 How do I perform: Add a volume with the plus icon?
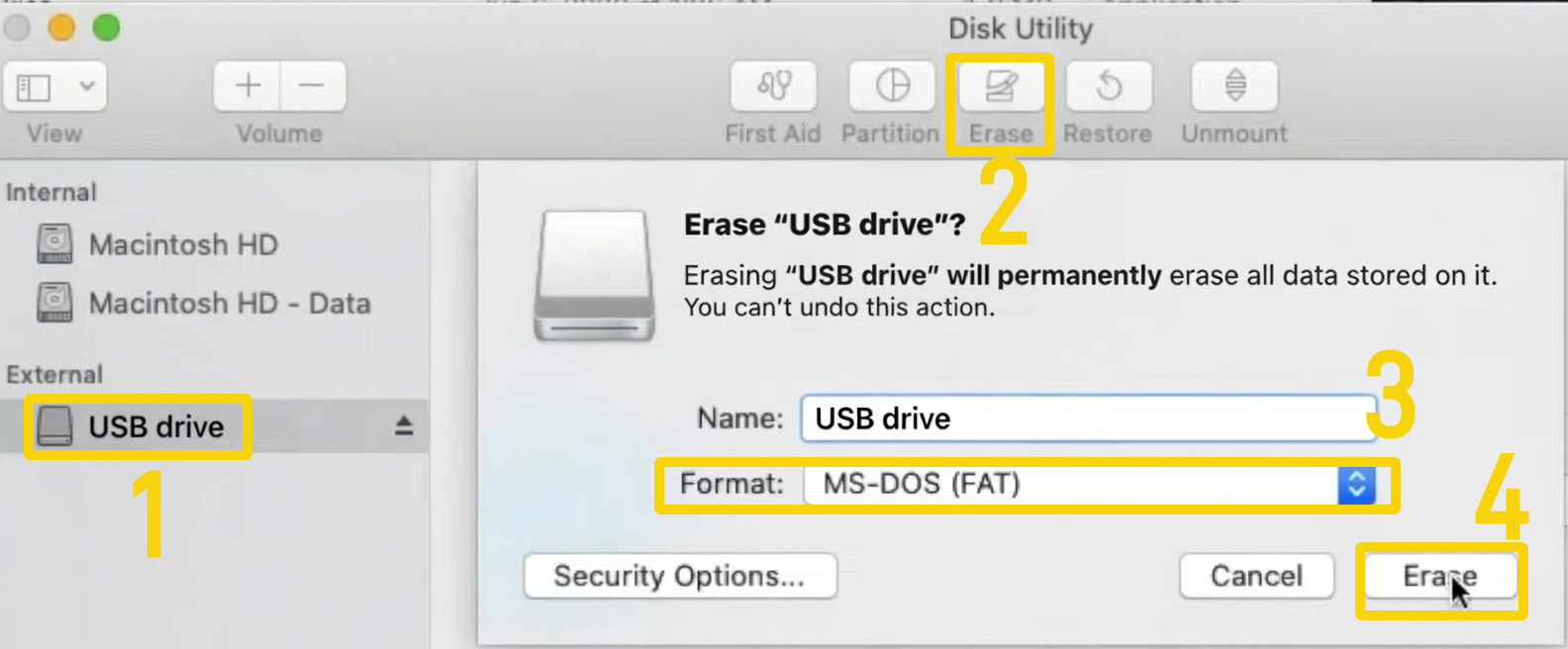[x=246, y=86]
